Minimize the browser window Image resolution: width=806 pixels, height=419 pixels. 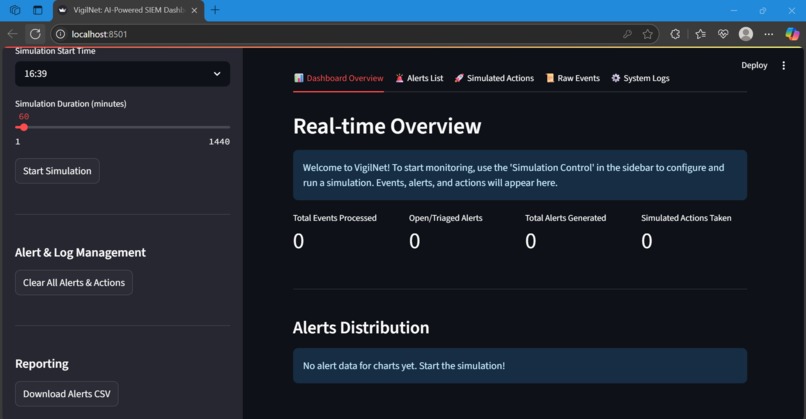[x=734, y=10]
